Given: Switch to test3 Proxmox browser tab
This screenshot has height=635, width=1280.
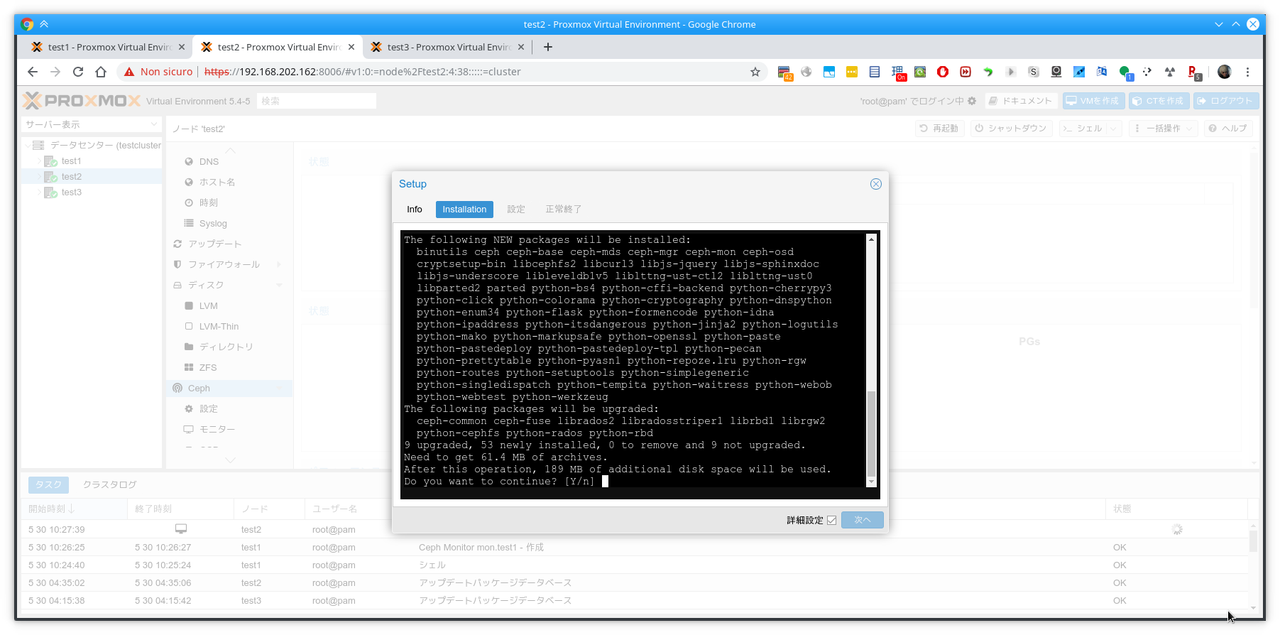Looking at the screenshot, I should coord(436,47).
